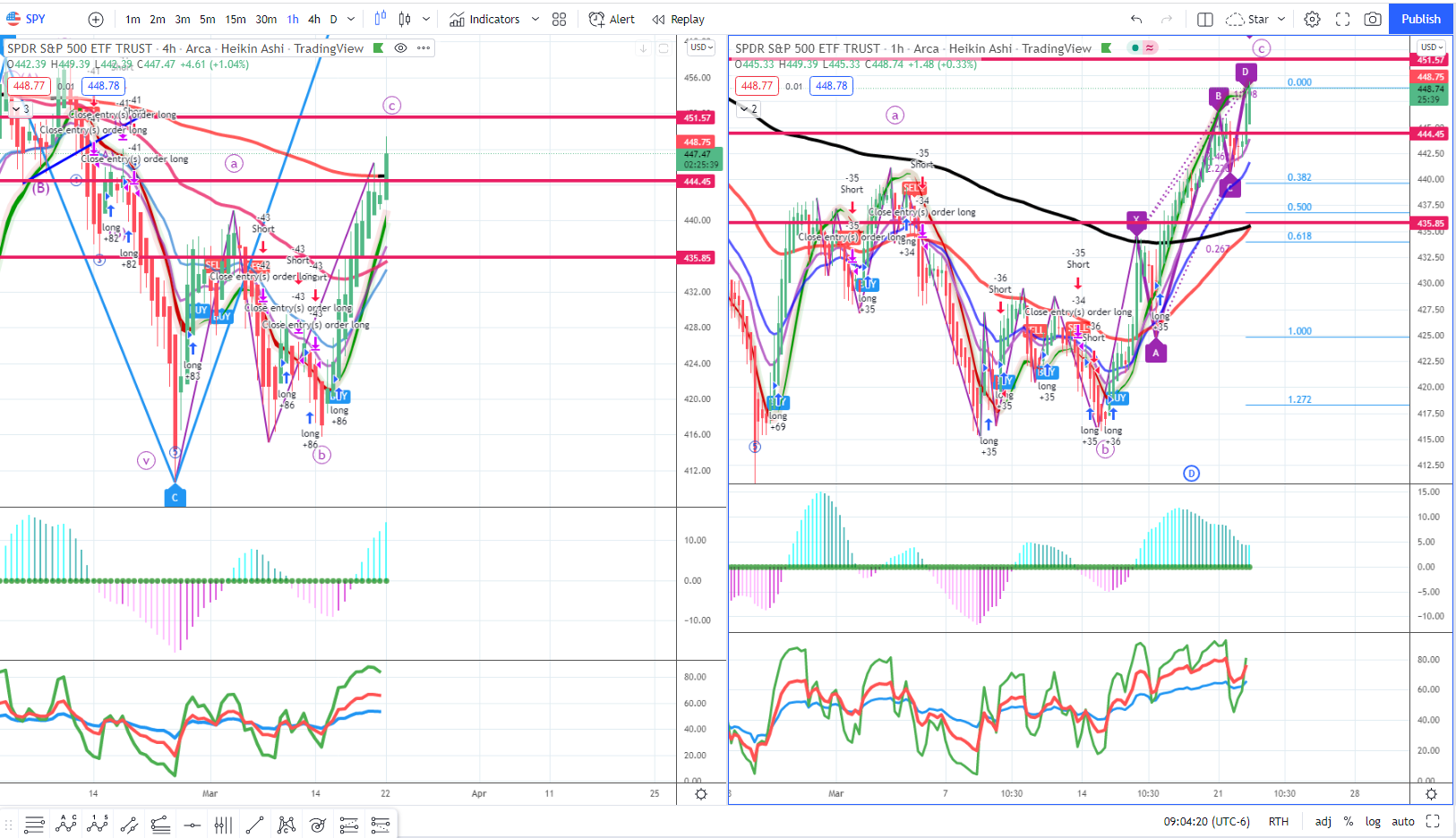Toggle visibility eye on 4h chart legend
The height and width of the screenshot is (838, 1456).
(401, 48)
